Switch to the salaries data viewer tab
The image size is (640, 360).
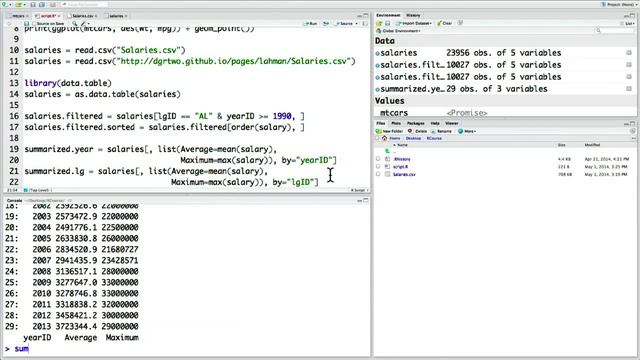pyautogui.click(x=116, y=16)
